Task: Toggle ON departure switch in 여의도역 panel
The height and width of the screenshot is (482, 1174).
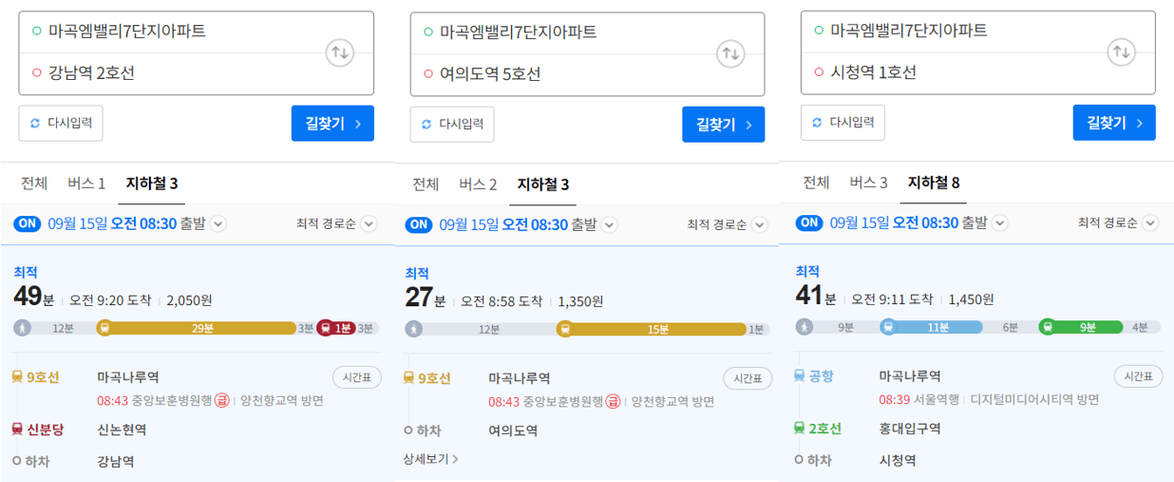Action: [418, 225]
